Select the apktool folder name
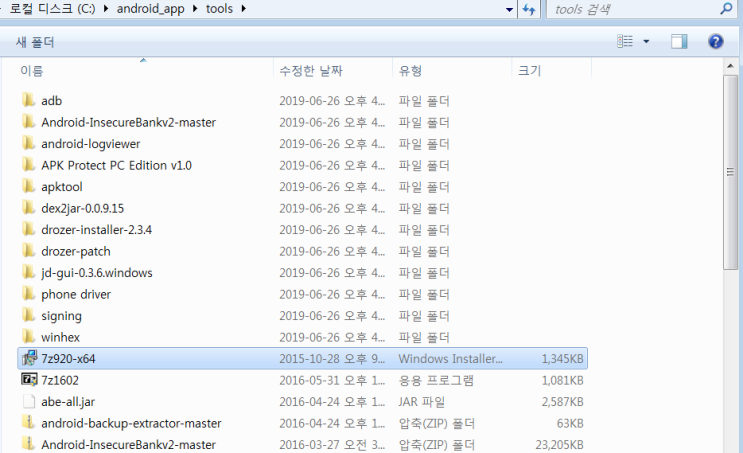The height and width of the screenshot is (453, 743). click(x=62, y=187)
